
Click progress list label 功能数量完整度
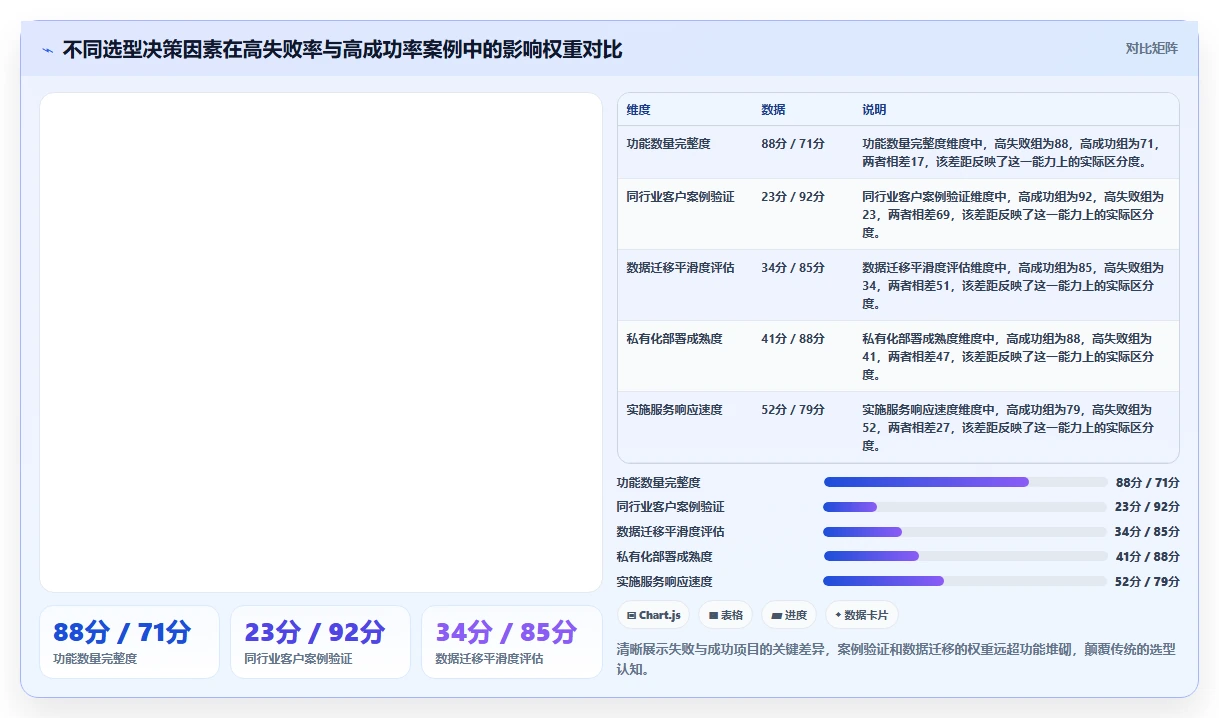click(659, 482)
